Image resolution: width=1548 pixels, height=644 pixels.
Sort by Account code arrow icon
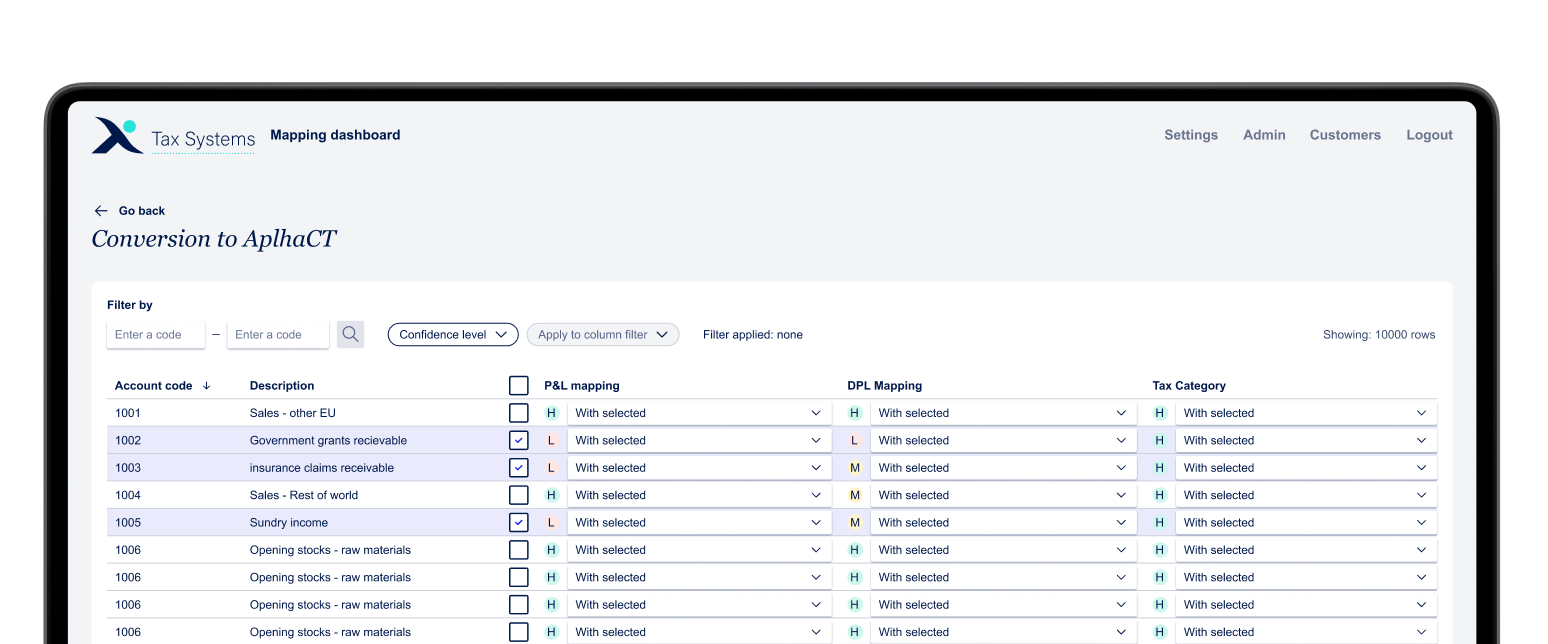click(x=206, y=386)
